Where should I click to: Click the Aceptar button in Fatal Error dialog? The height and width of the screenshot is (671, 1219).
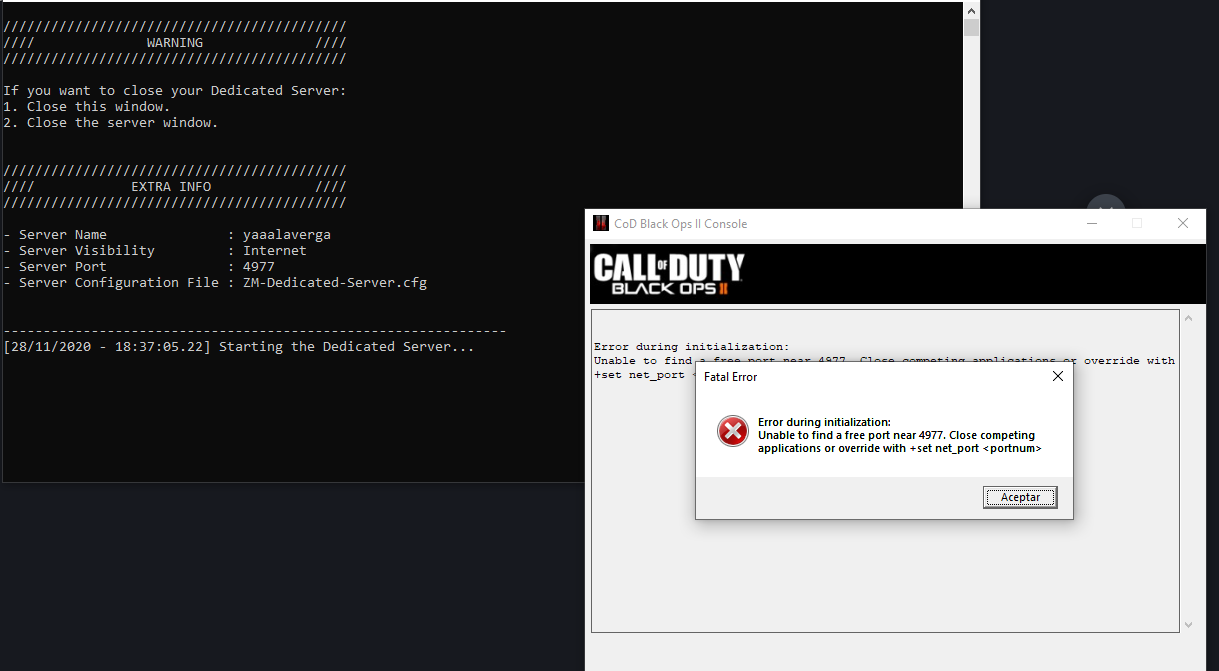click(1020, 497)
